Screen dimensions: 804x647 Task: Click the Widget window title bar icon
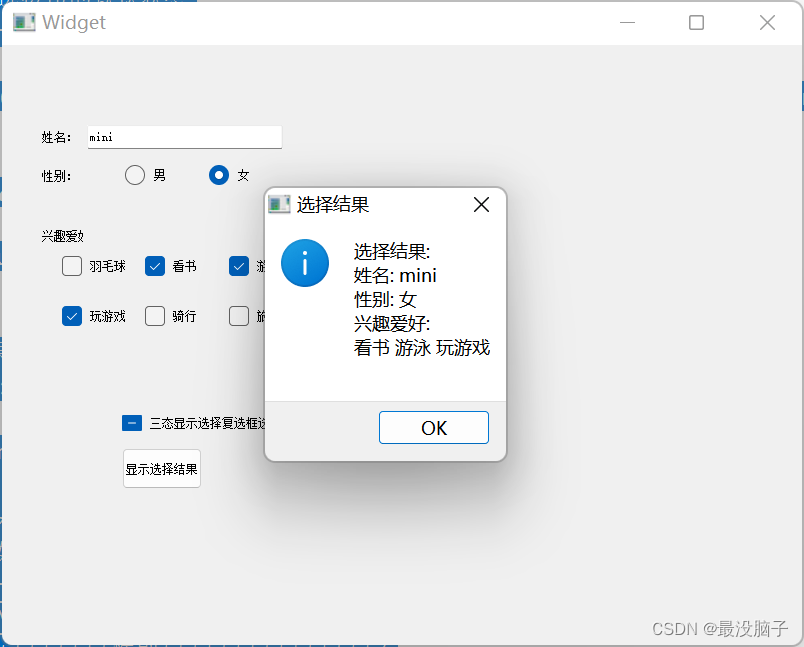point(23,21)
